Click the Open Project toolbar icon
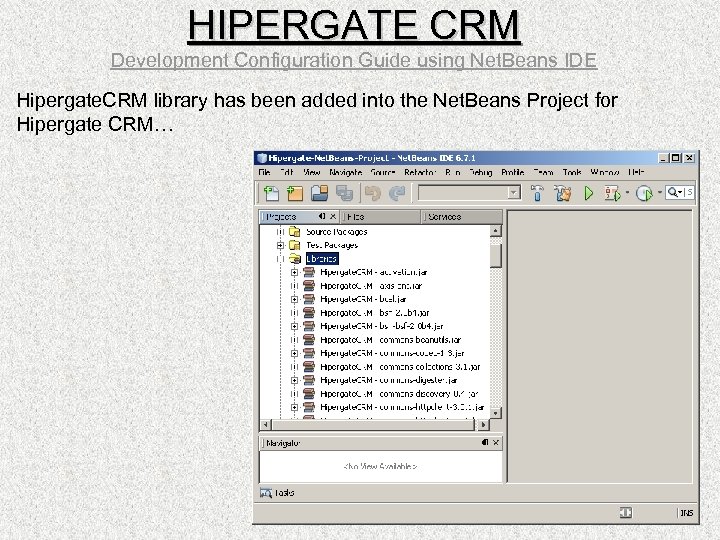Screen dimensions: 720x540 (320, 193)
